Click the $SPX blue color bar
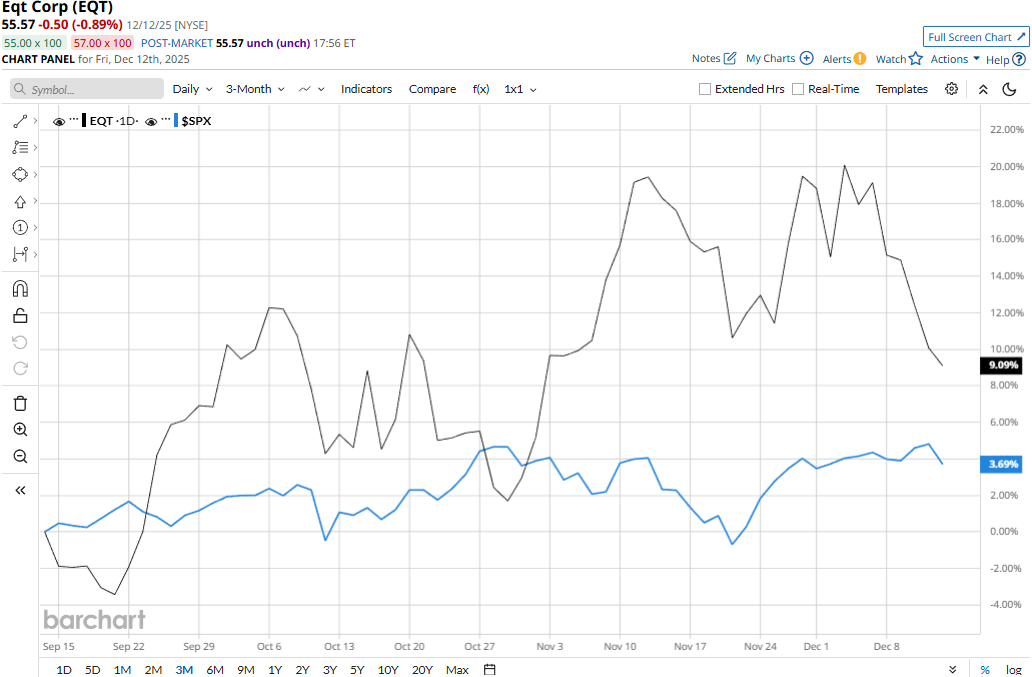This screenshot has width=1032, height=677. 176,121
